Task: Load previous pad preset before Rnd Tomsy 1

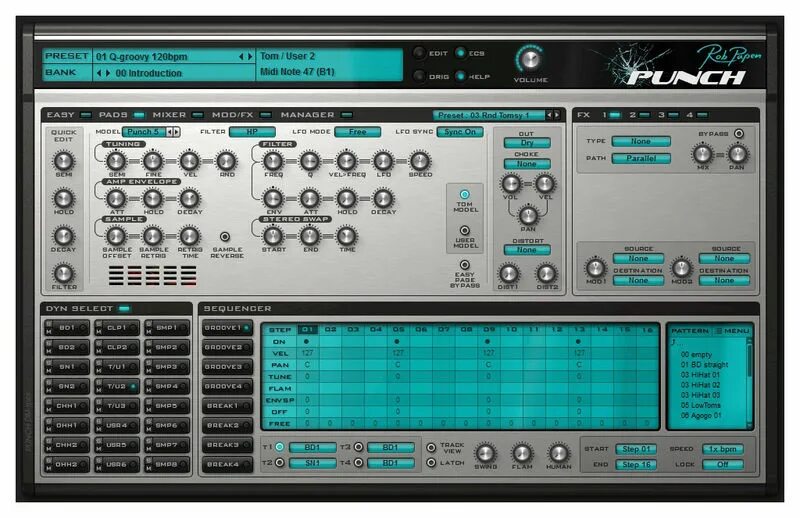Action: (549, 115)
